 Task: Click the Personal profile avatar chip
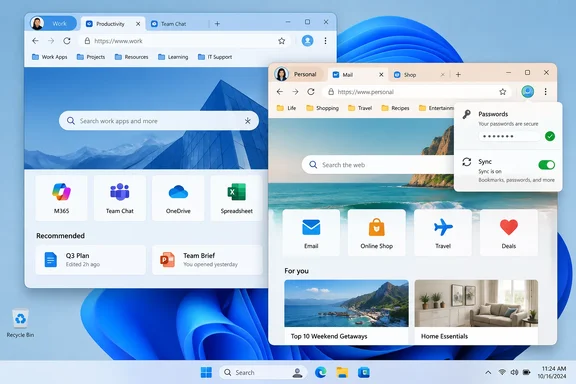point(298,74)
